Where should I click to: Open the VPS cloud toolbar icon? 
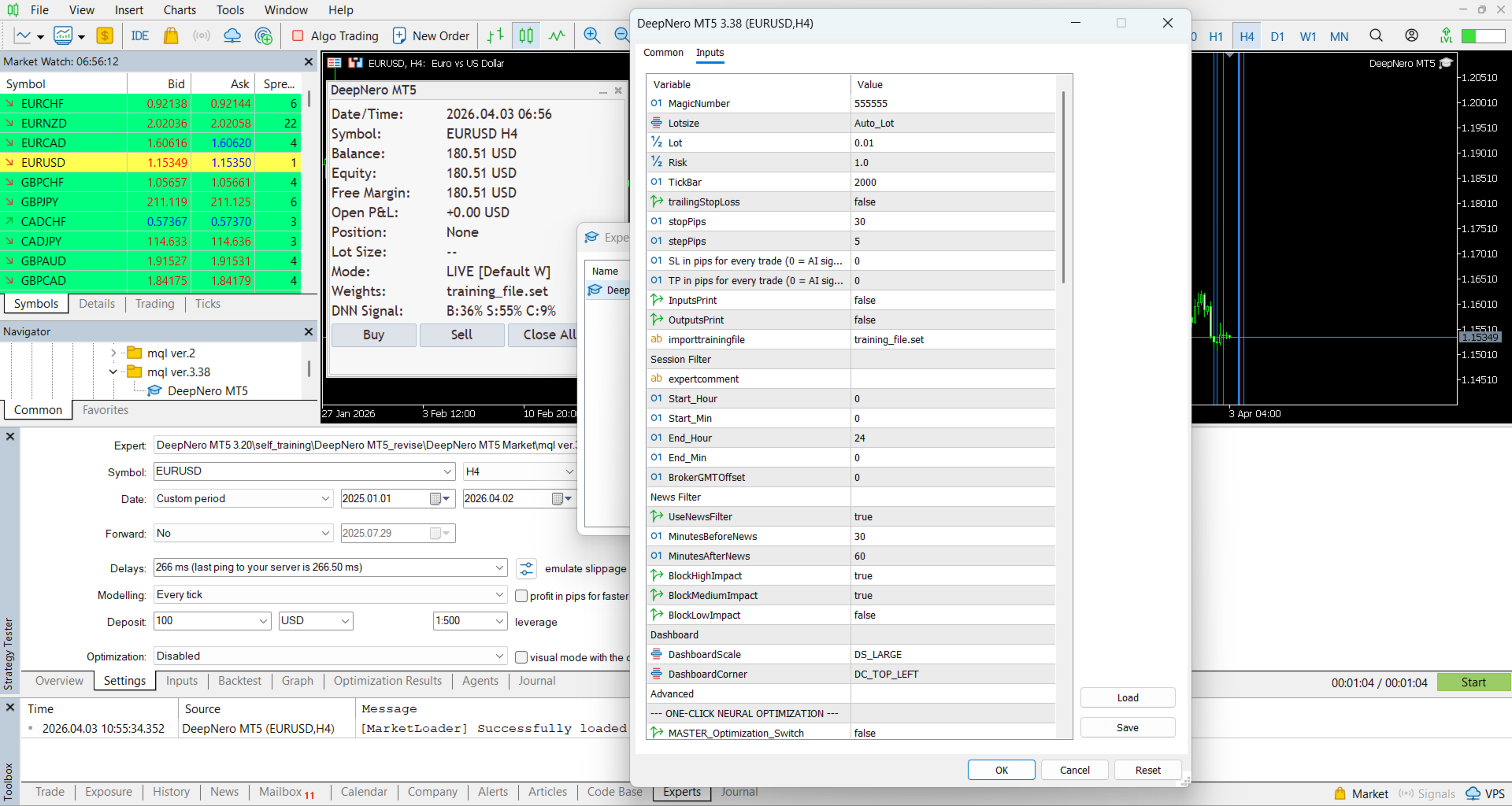click(232, 35)
